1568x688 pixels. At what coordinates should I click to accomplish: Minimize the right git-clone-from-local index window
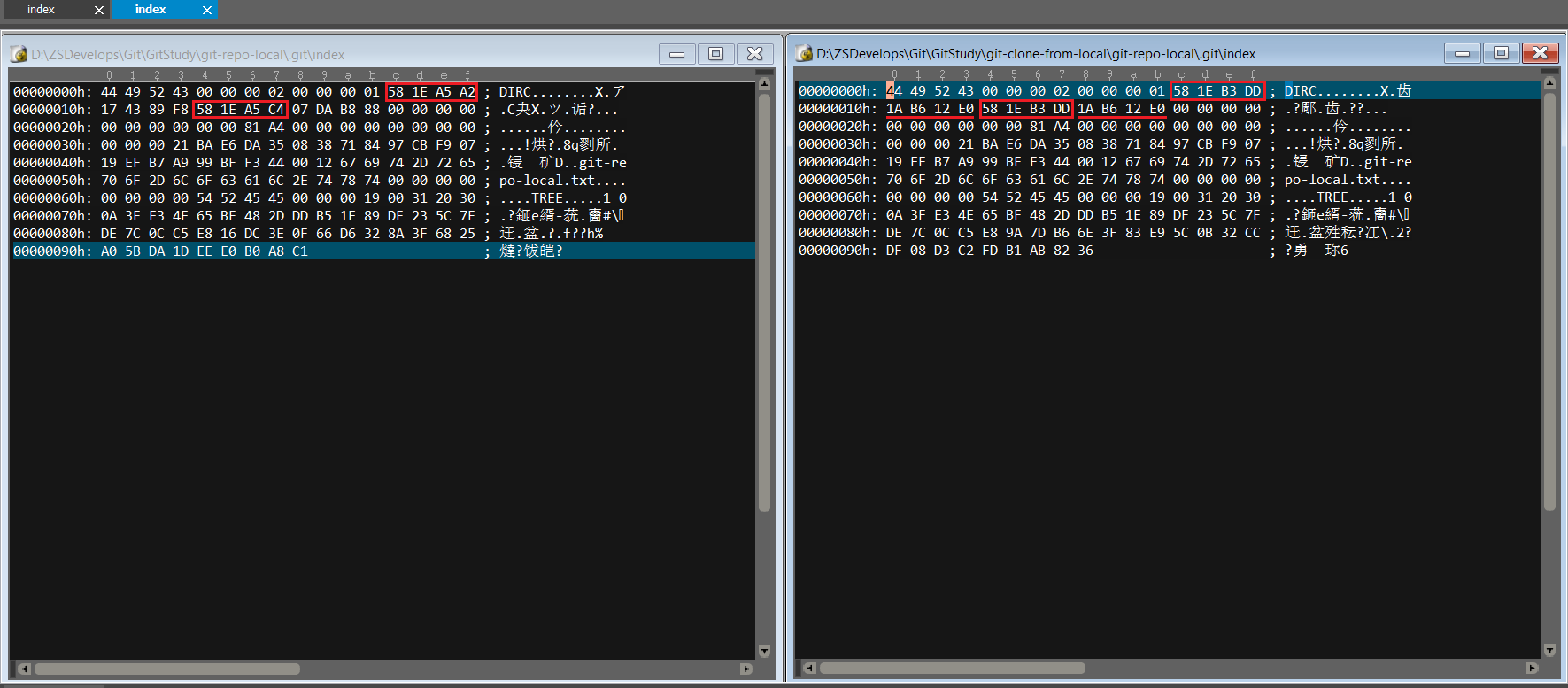point(1463,53)
